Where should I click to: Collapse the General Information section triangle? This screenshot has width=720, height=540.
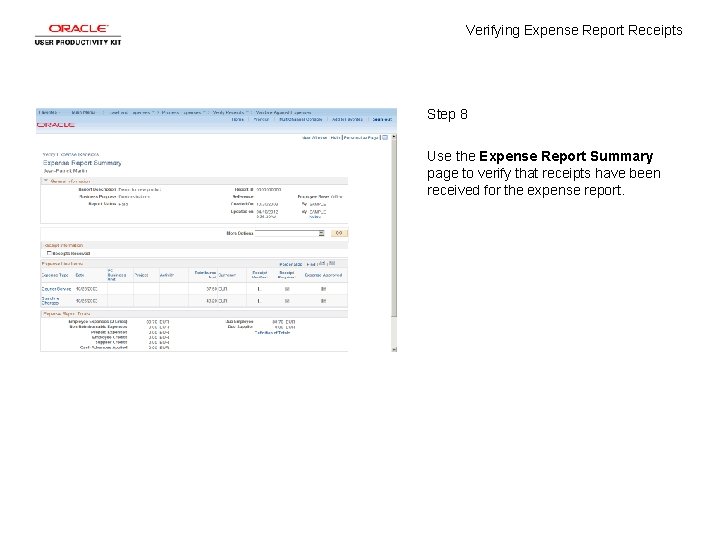tap(46, 181)
